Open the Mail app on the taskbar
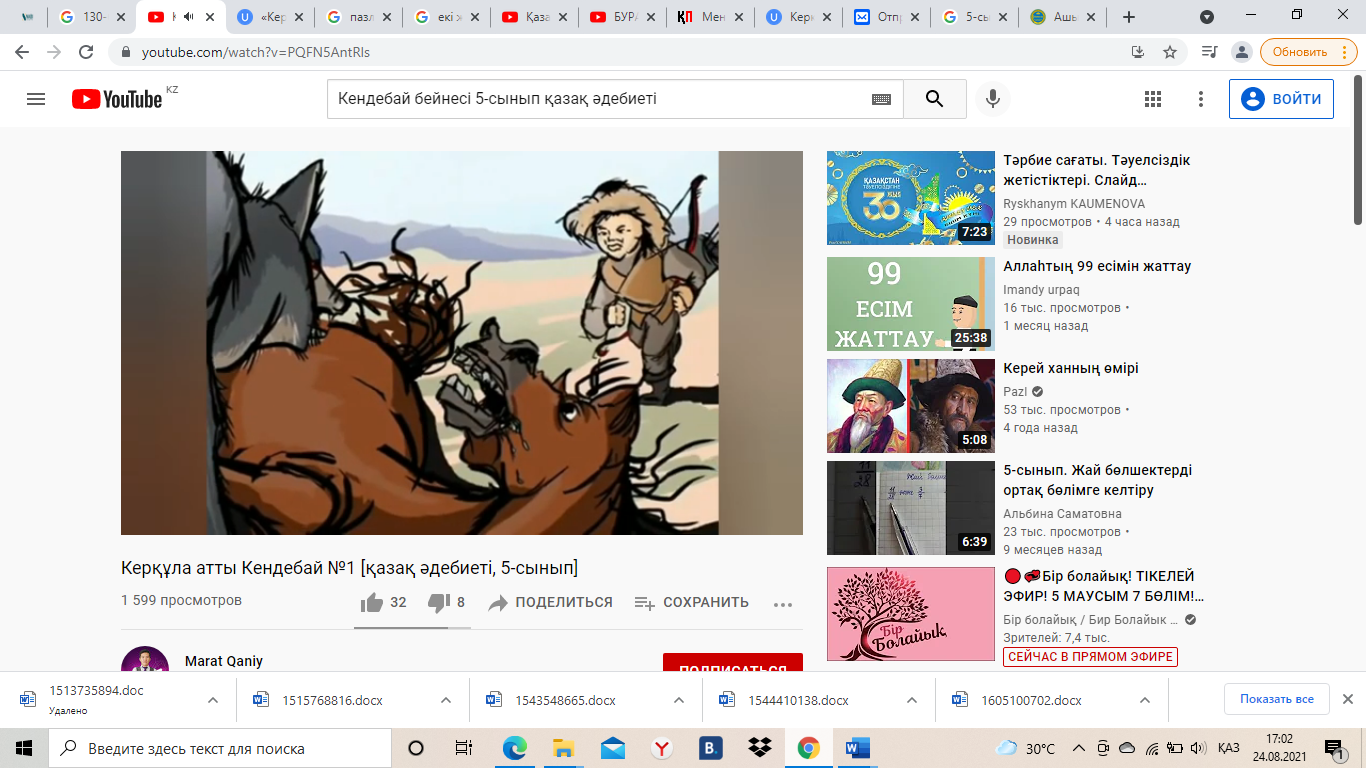This screenshot has height=768, width=1366. [612, 748]
